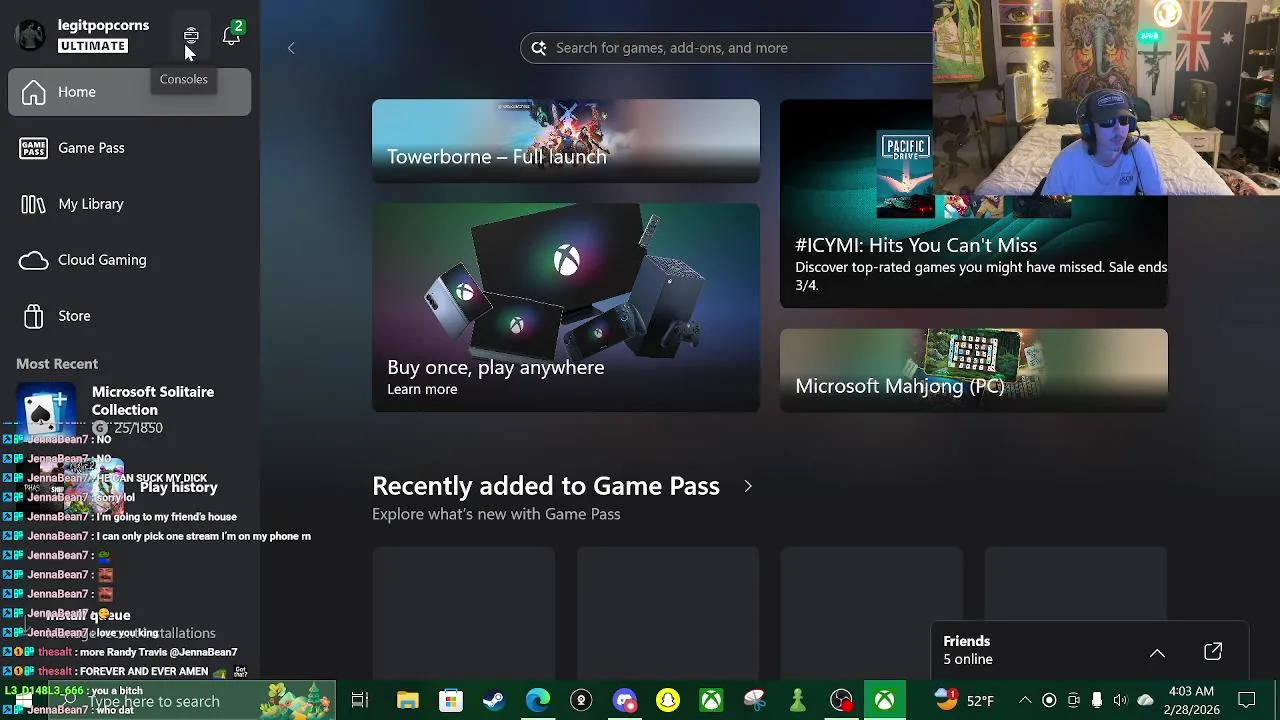Click the My Library books icon
The height and width of the screenshot is (720, 1280).
(x=33, y=204)
